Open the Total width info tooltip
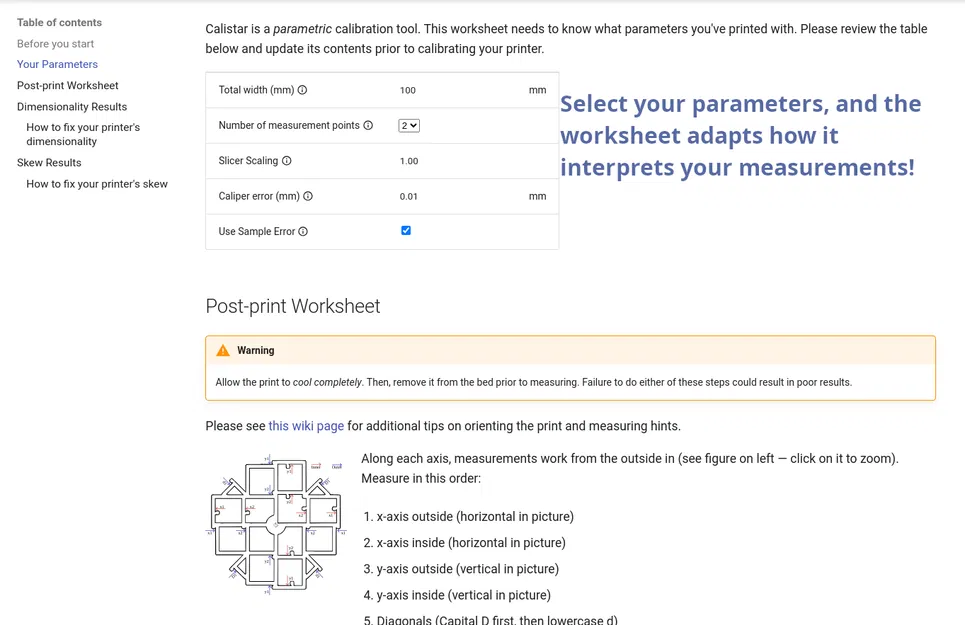Screen dimensions: 965x625 point(302,90)
